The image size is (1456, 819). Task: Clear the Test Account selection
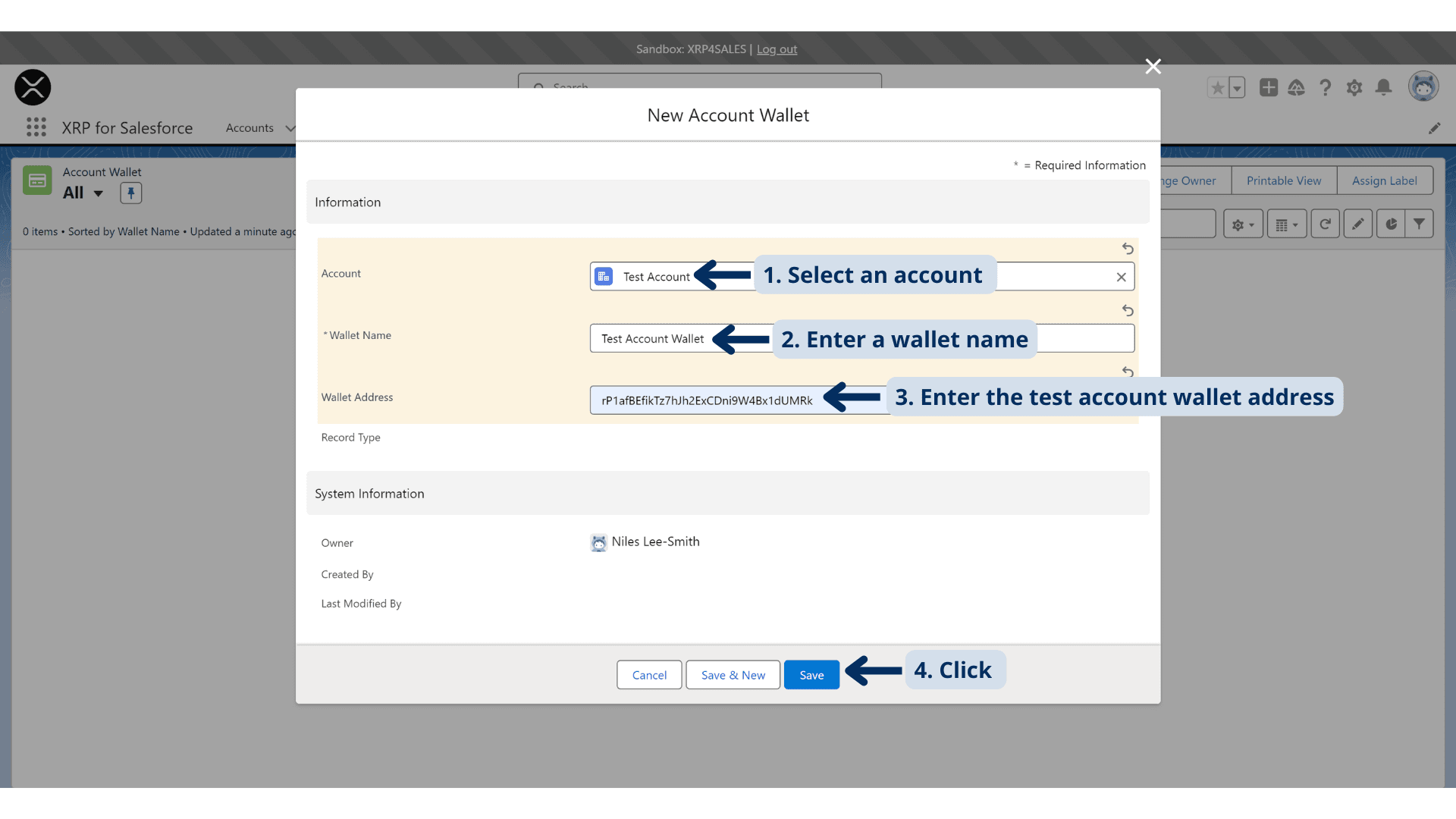[x=1121, y=277]
